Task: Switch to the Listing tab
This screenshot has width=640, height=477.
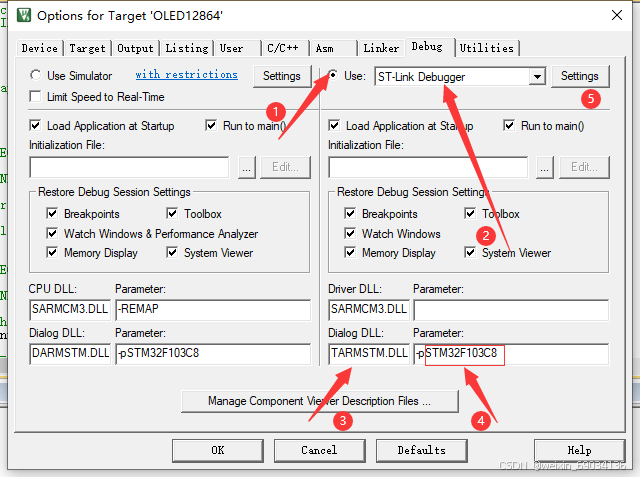Action: tap(187, 48)
